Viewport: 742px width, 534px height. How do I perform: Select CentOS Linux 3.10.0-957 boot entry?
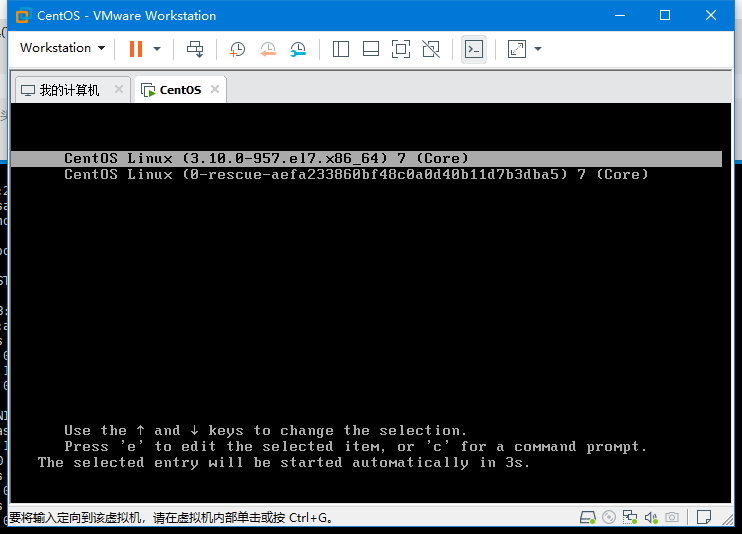coord(366,159)
